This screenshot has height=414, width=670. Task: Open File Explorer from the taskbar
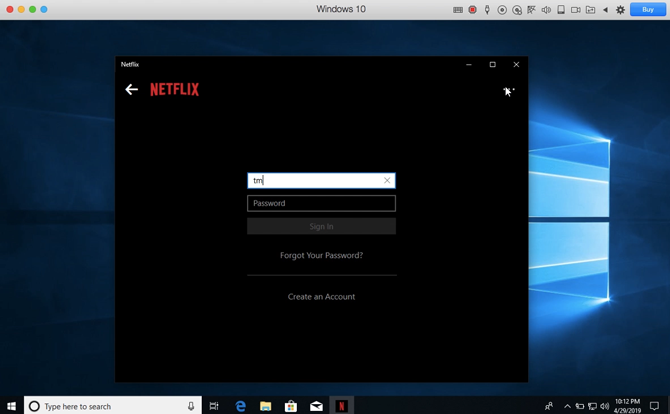pos(265,406)
